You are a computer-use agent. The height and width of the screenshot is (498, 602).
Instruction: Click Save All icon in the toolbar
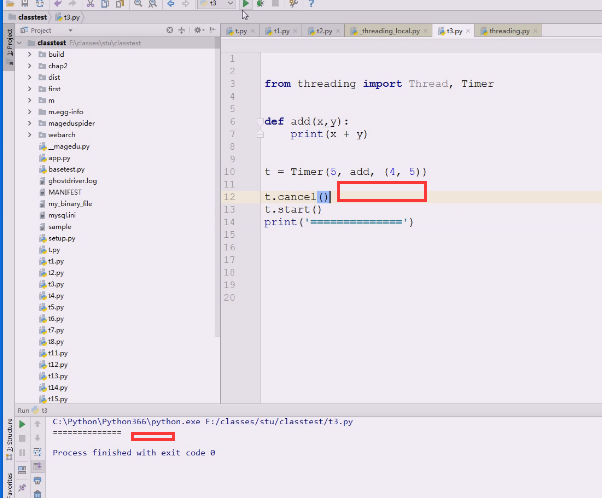pyautogui.click(x=25, y=4)
